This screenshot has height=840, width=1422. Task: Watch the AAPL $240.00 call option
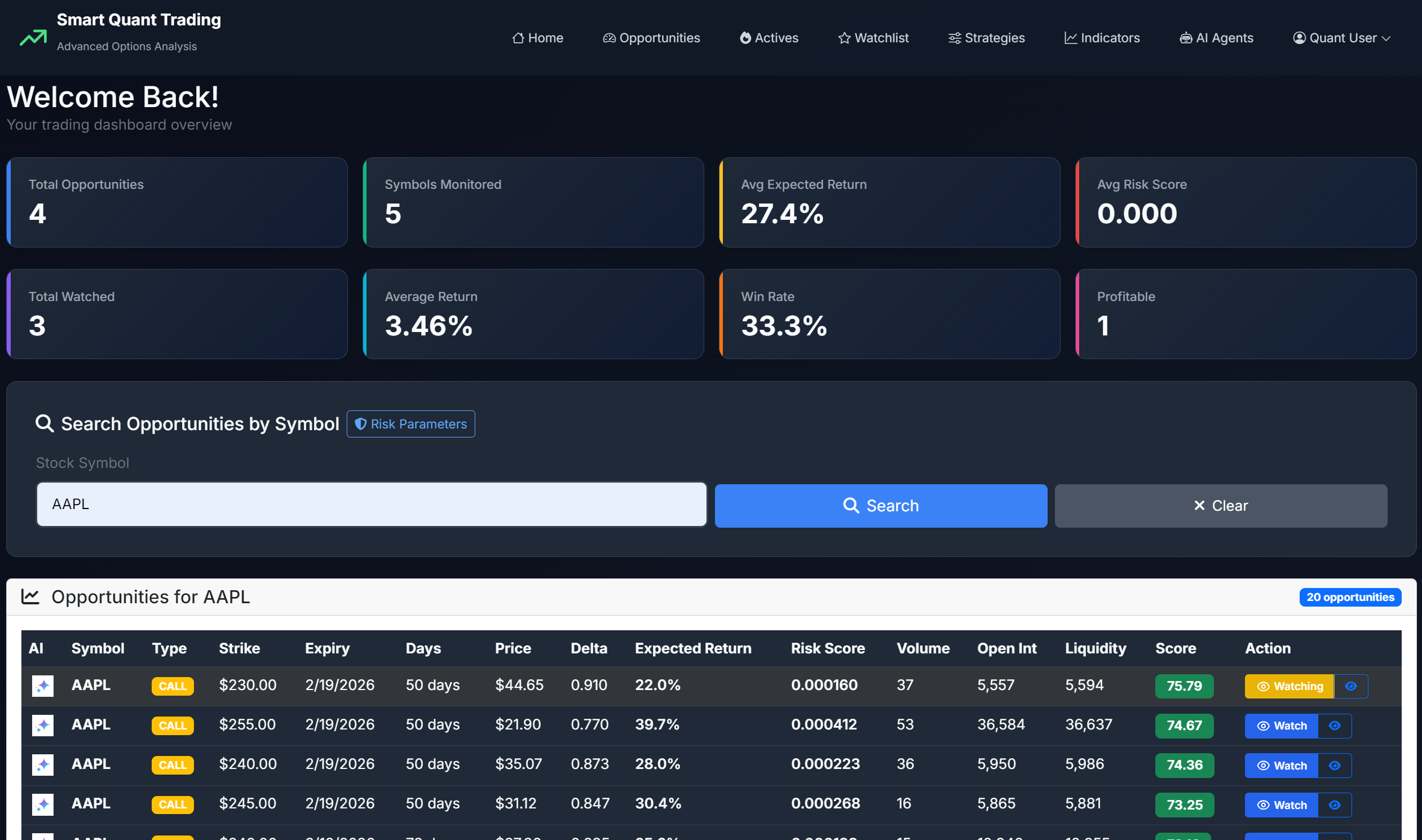(1281, 765)
